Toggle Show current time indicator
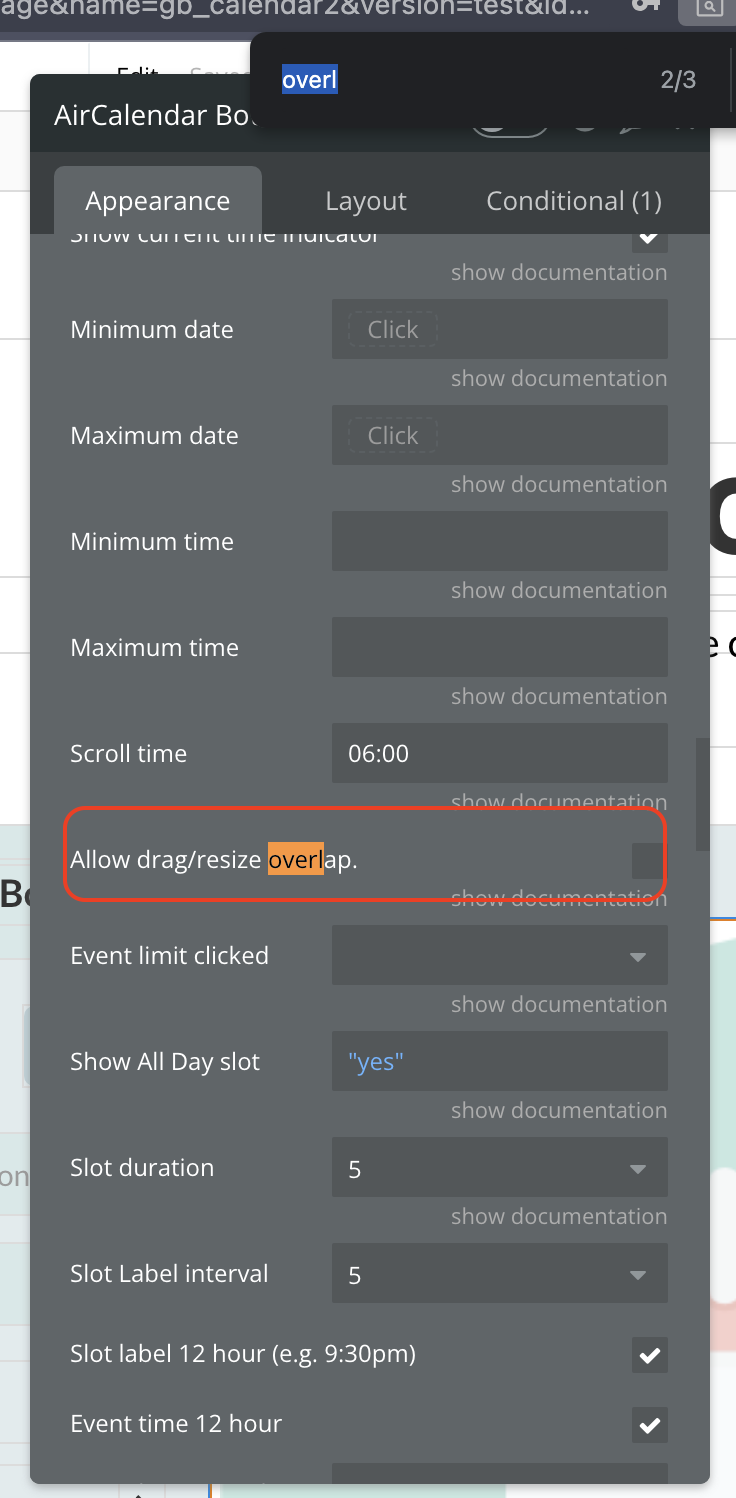This screenshot has width=736, height=1498. 649,237
